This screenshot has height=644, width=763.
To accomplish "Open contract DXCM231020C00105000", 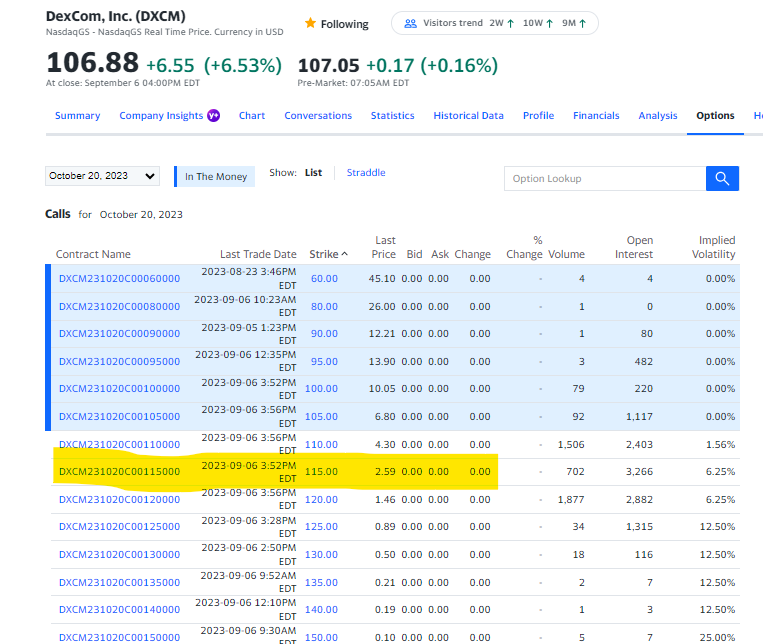I will [119, 416].
